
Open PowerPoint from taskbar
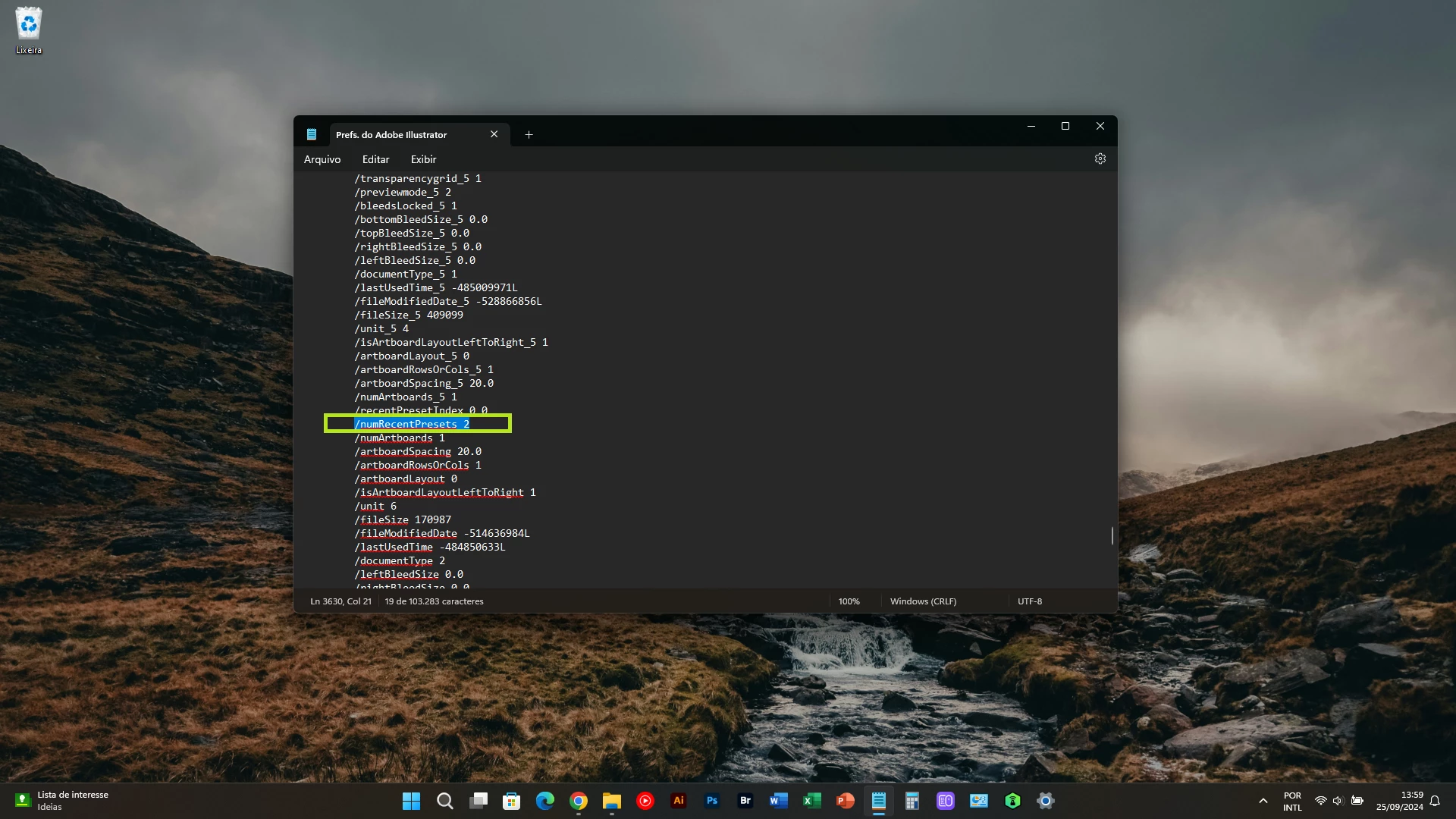[845, 801]
